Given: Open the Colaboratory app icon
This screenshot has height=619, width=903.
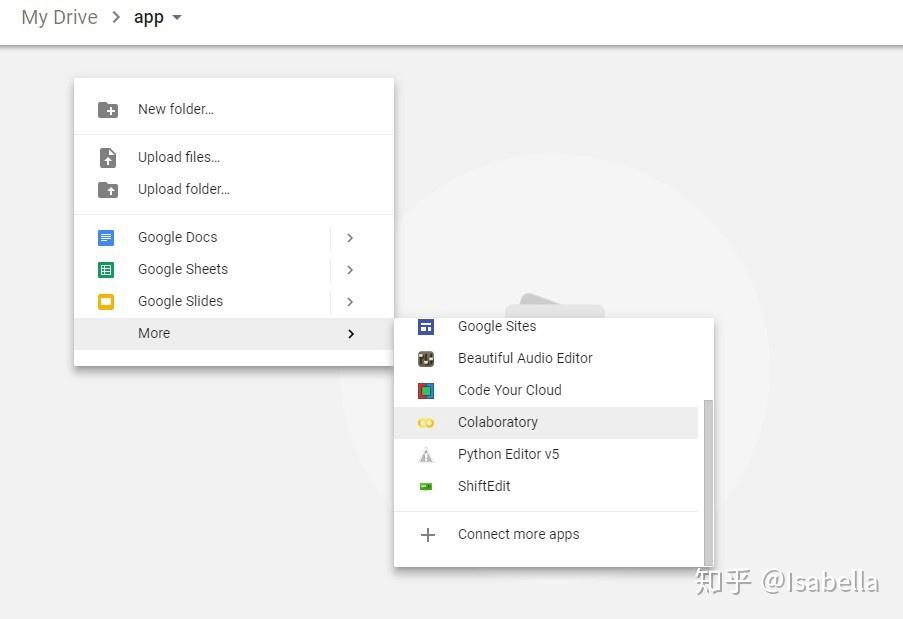Looking at the screenshot, I should 427,422.
